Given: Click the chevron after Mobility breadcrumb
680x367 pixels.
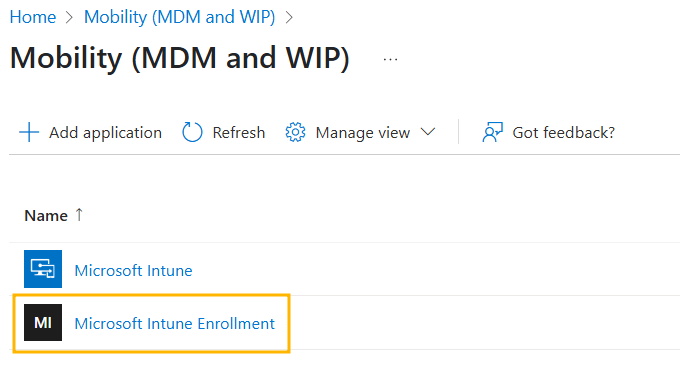Looking at the screenshot, I should pos(289,17).
